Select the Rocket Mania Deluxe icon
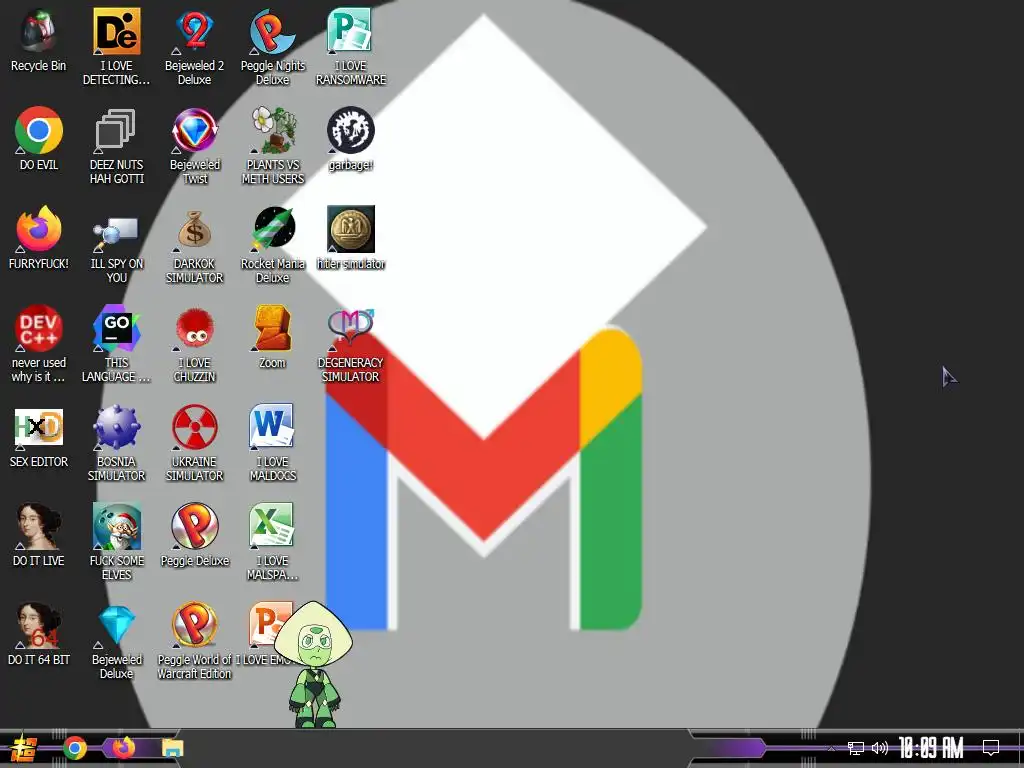Viewport: 1024px width, 768px height. click(272, 229)
